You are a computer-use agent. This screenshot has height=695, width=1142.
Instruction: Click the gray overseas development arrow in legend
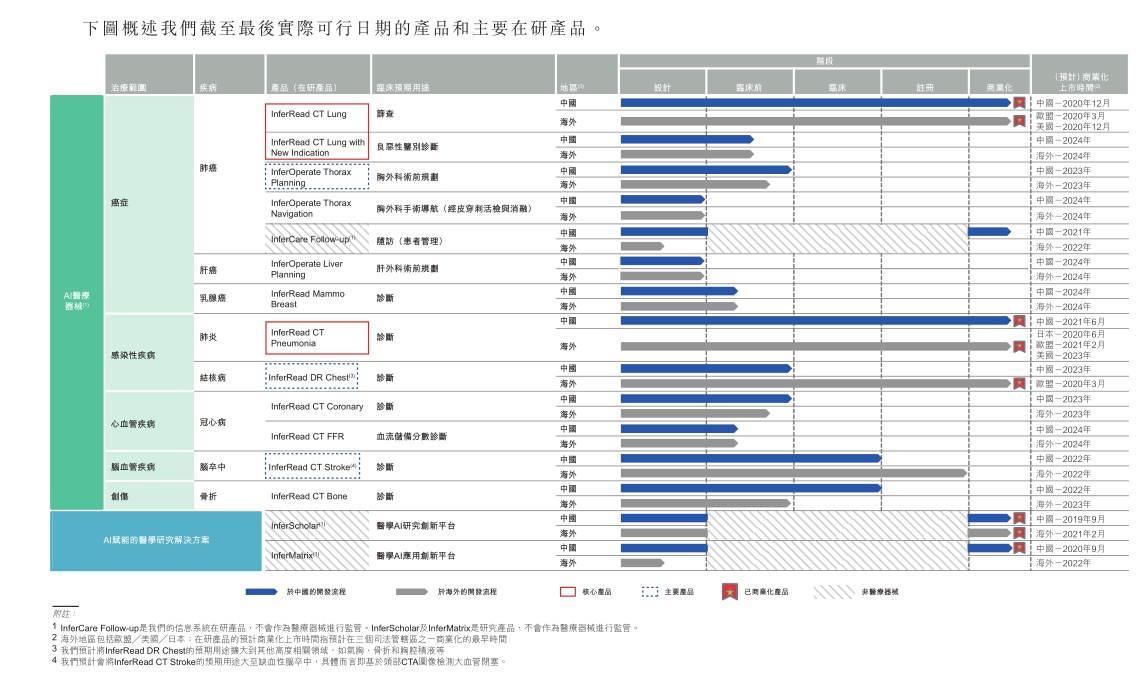[x=411, y=592]
